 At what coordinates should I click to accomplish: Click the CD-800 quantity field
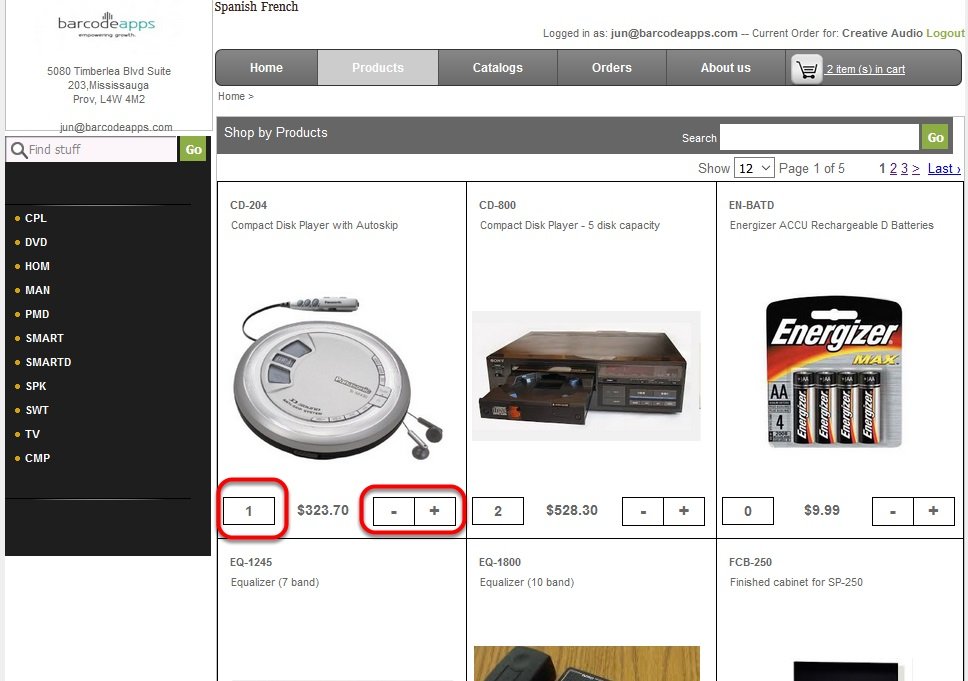pyautogui.click(x=498, y=511)
